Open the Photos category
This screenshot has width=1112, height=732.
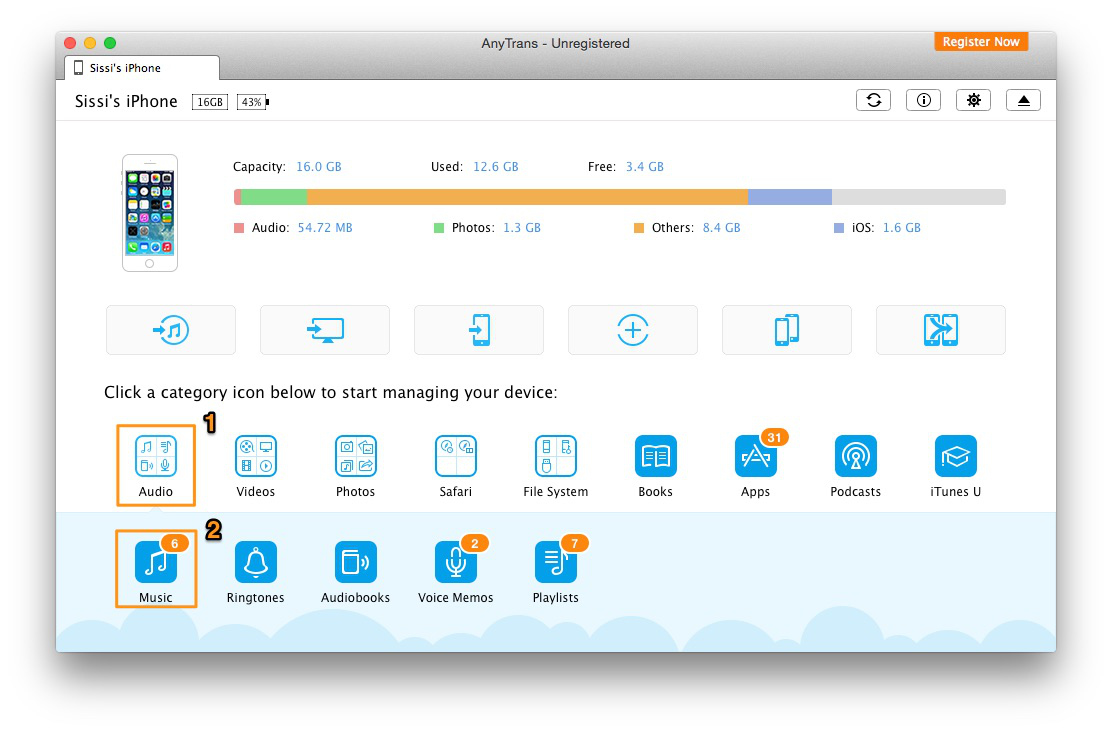click(x=355, y=456)
